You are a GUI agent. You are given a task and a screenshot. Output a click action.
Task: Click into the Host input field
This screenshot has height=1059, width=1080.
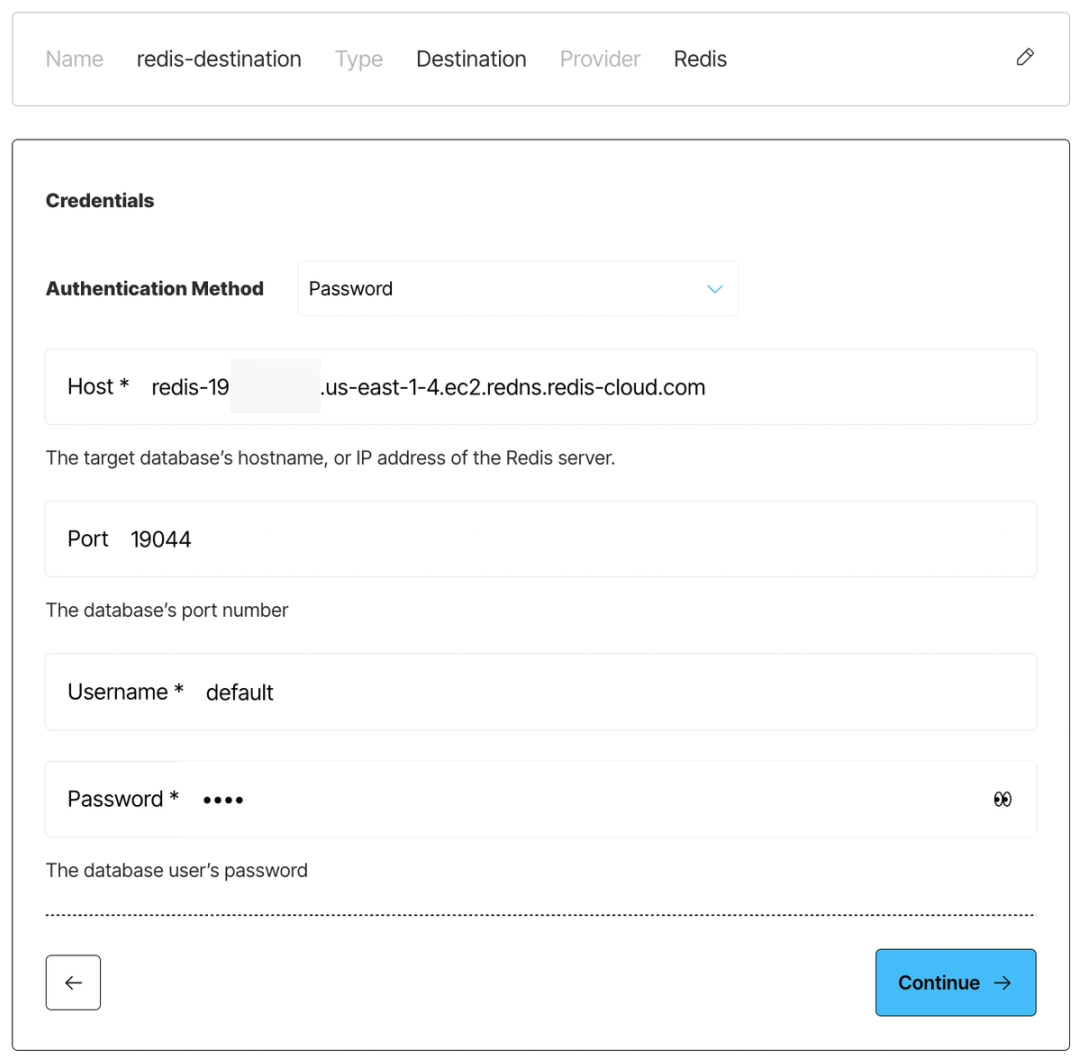pos(540,387)
